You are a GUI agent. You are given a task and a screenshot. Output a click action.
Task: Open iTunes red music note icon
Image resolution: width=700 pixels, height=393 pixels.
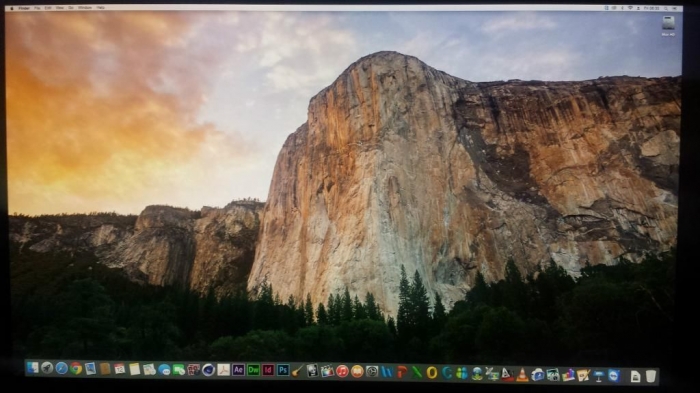(342, 371)
